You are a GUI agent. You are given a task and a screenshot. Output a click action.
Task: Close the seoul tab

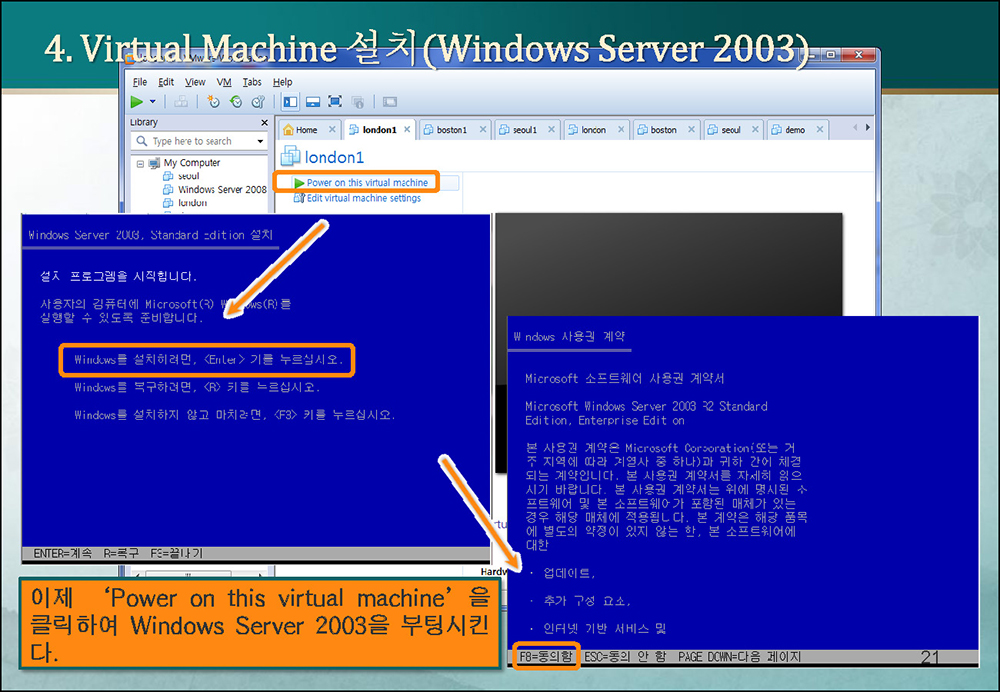click(x=755, y=129)
